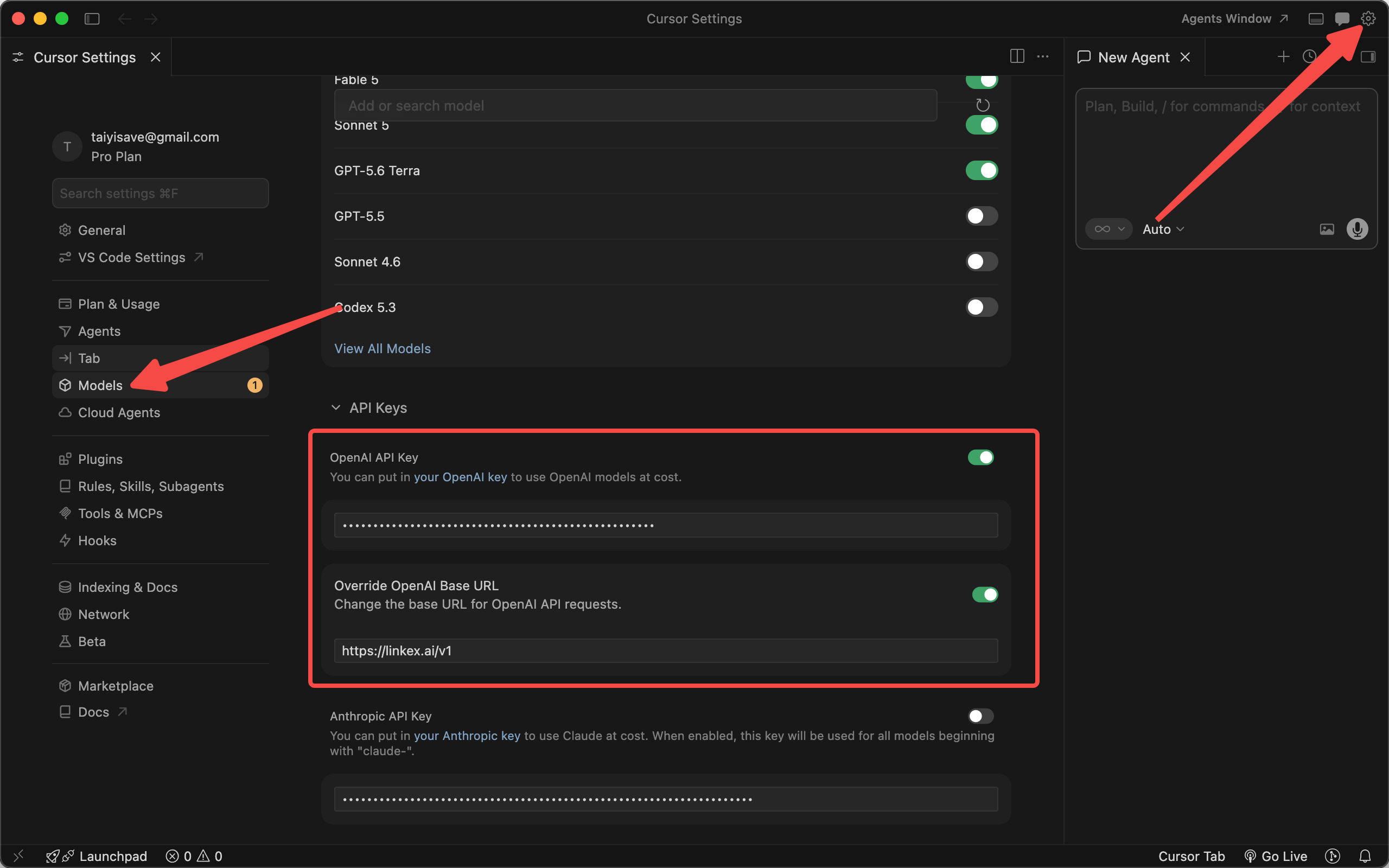The width and height of the screenshot is (1389, 868).
Task: Open Hooks settings
Action: click(160, 541)
